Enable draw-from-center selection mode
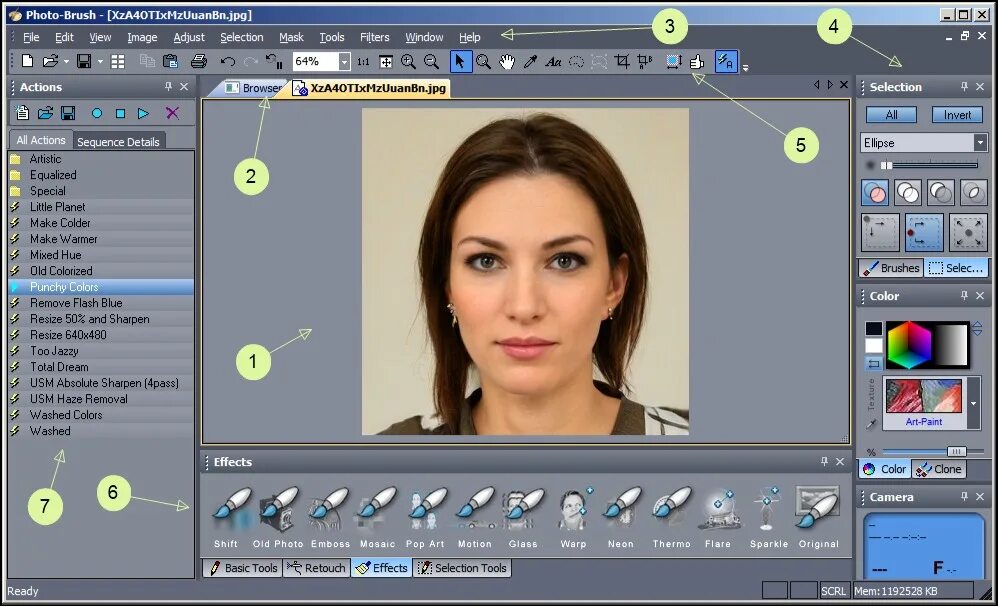The image size is (998, 606). click(x=968, y=232)
